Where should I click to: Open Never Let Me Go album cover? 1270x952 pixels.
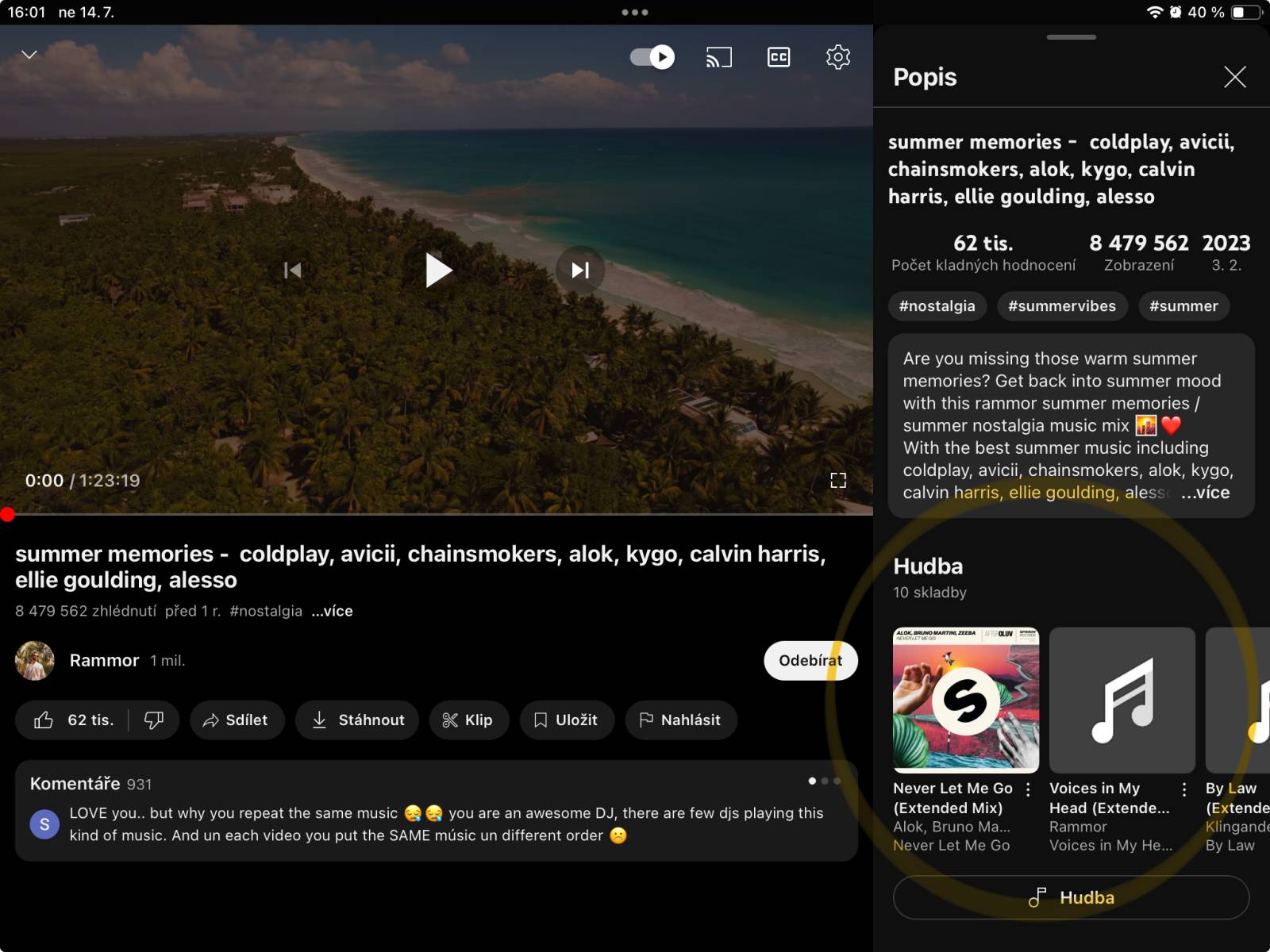pos(966,701)
